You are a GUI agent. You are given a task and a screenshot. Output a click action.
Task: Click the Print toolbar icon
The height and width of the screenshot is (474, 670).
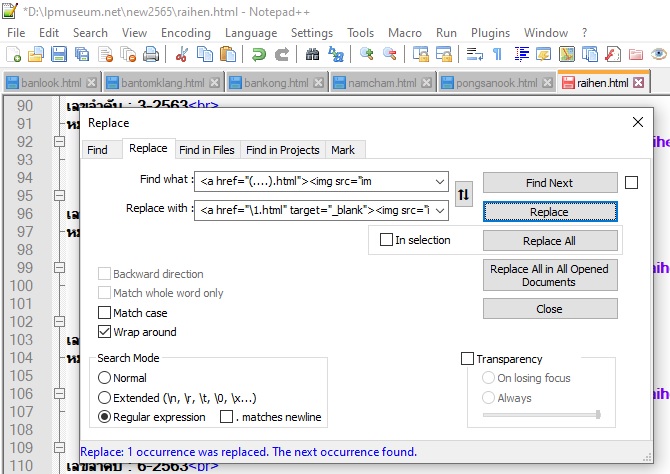pyautogui.click(x=151, y=54)
